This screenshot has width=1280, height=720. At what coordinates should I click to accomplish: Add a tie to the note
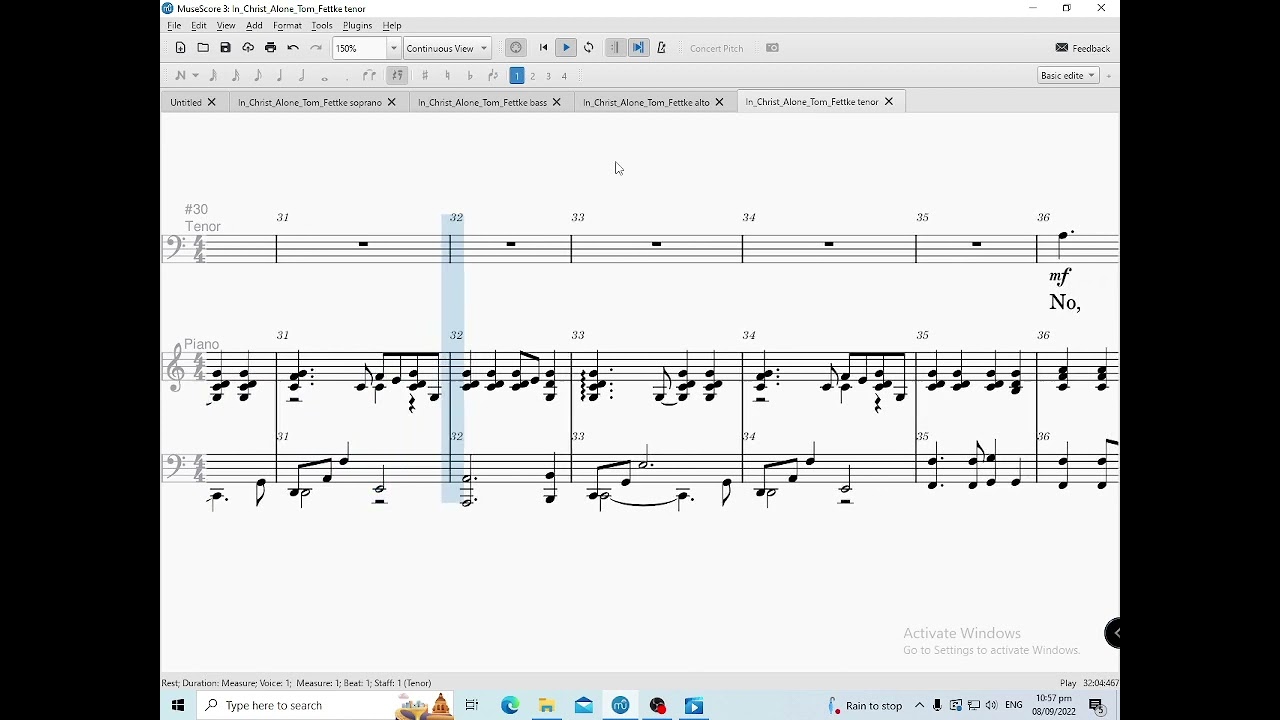(370, 75)
